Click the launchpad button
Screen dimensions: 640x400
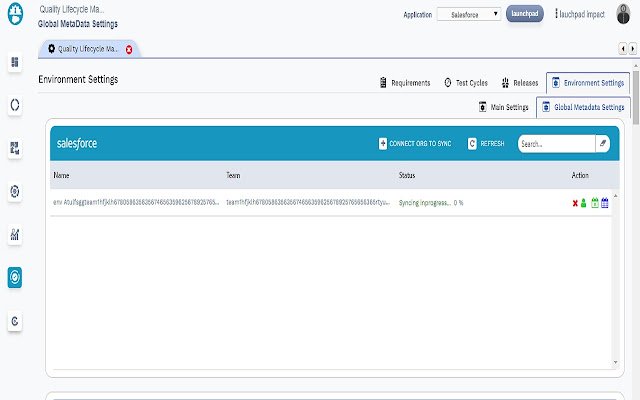(x=524, y=13)
